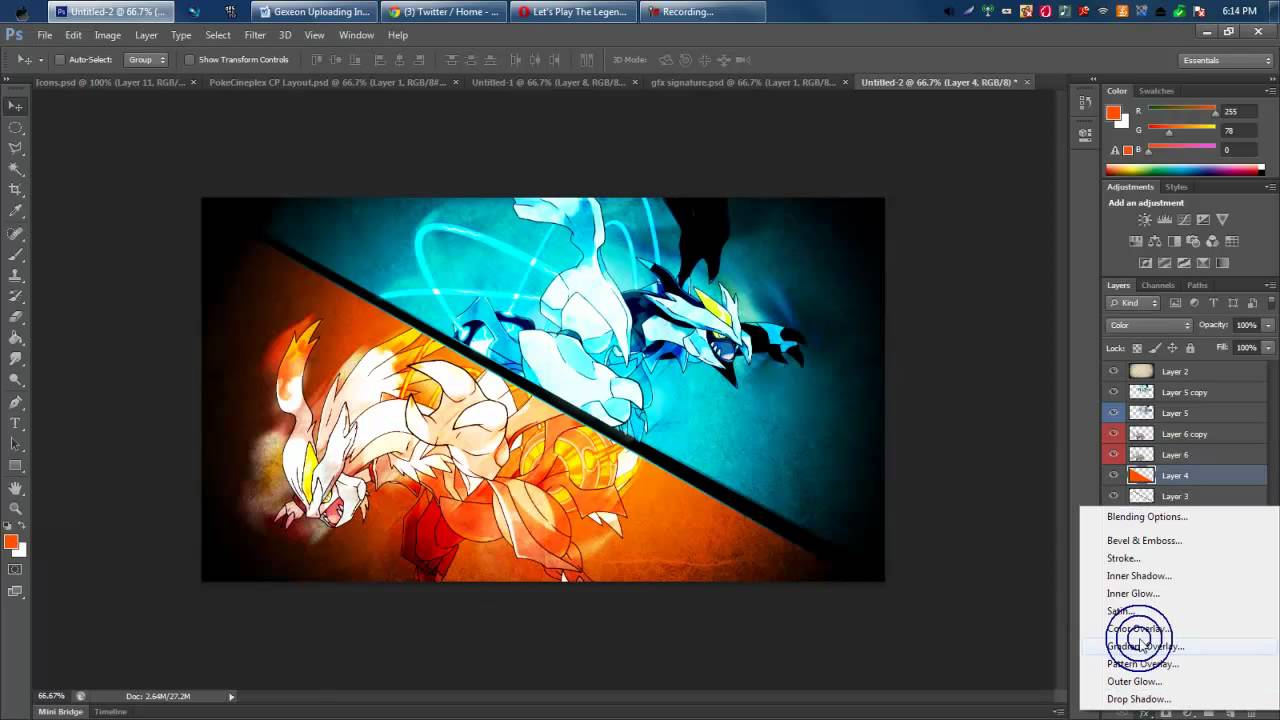Select the Horizontal Type tool
The height and width of the screenshot is (720, 1280).
pos(15,423)
